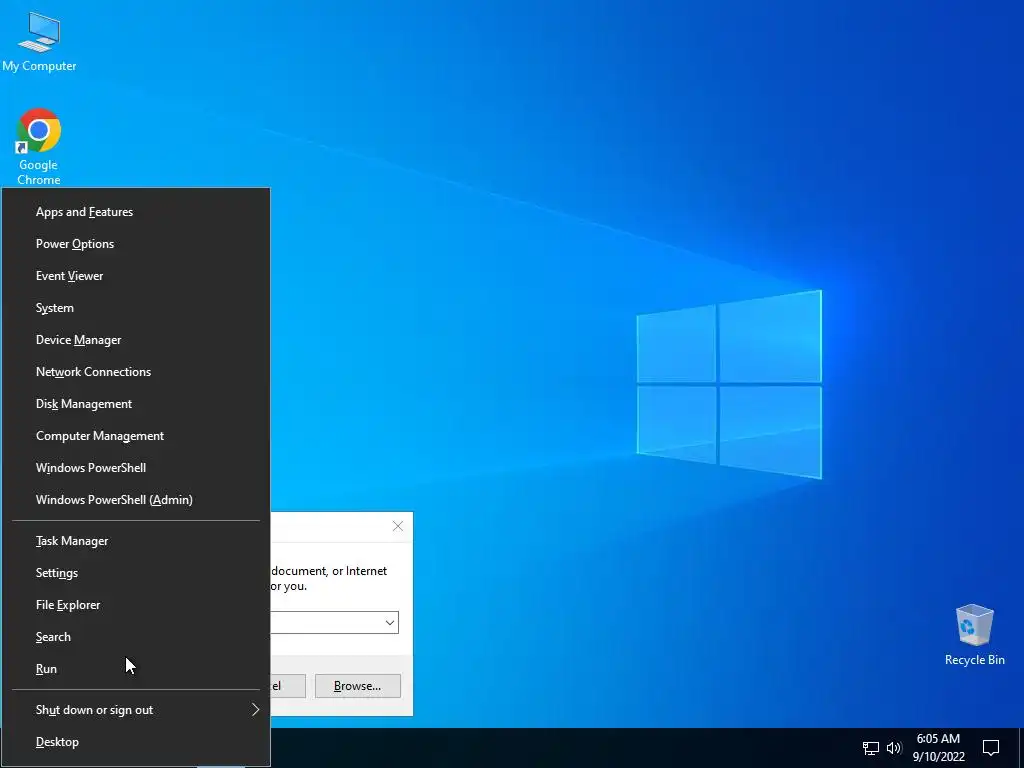This screenshot has width=1024, height=768.
Task: Close the Run dialog window
Action: click(398, 526)
